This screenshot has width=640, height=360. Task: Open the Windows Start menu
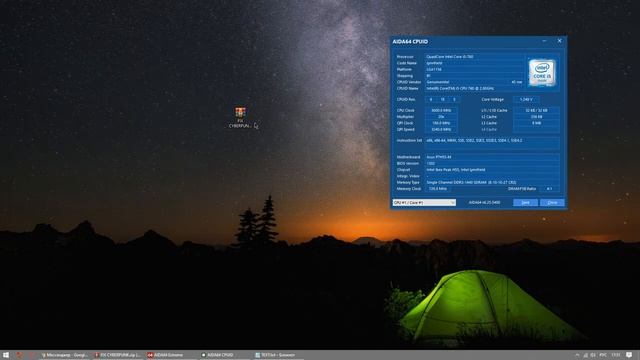(x=6, y=355)
